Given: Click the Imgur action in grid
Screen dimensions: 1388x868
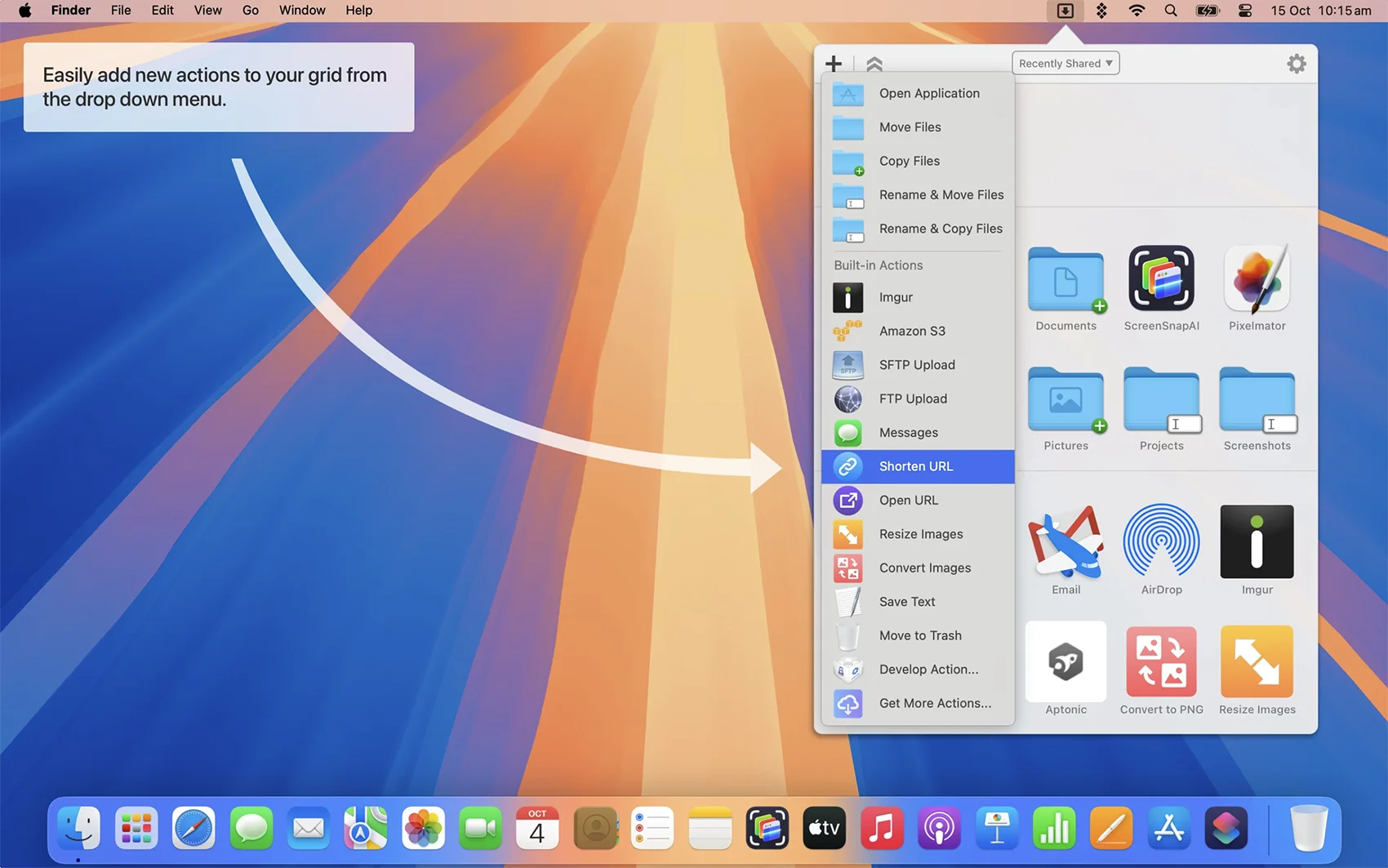Looking at the screenshot, I should [1257, 542].
